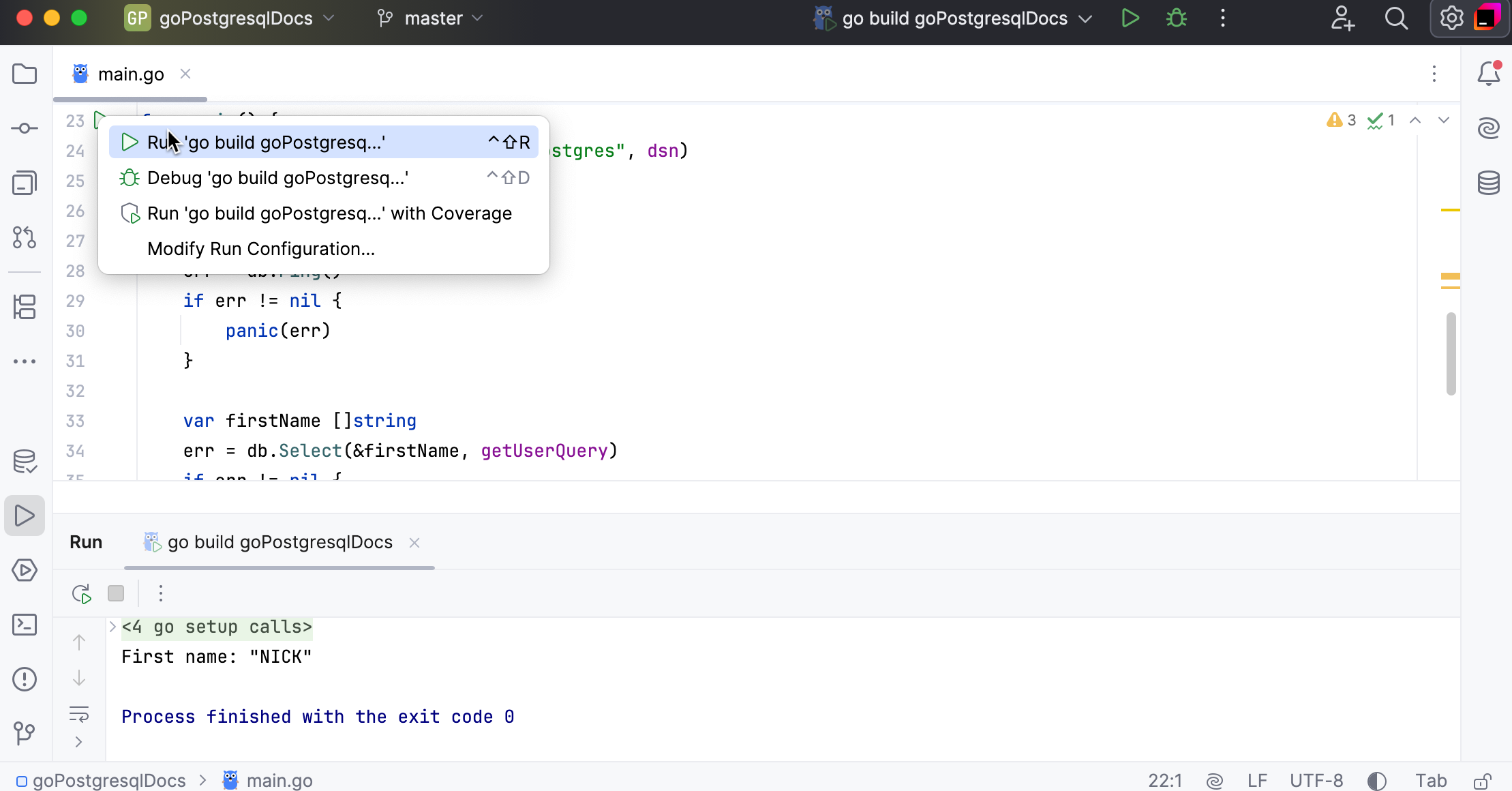Toggle the read-only lock icon in status bar
The height and width of the screenshot is (791, 1512).
coord(1482,781)
